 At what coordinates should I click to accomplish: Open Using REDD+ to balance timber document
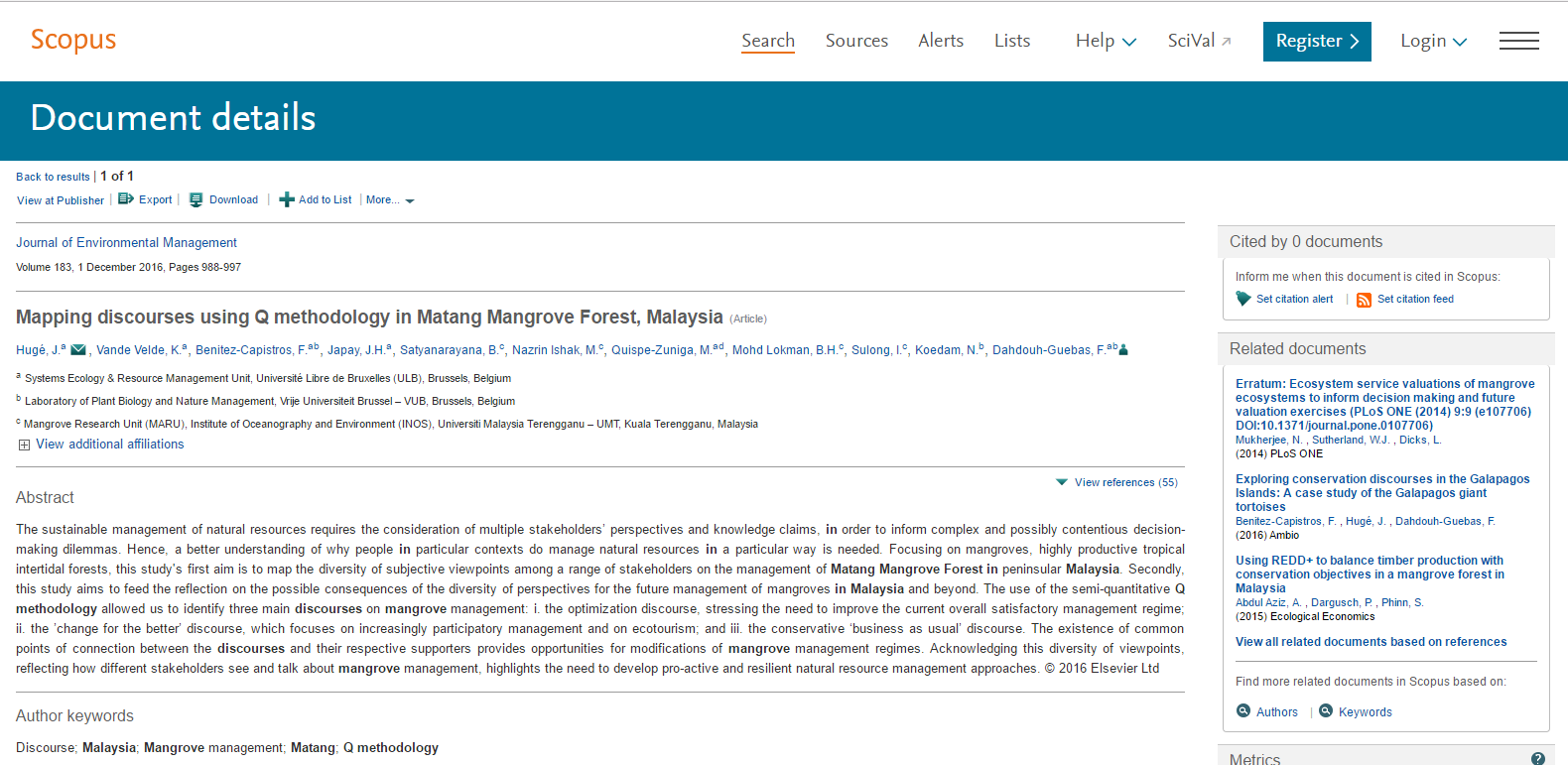pos(1370,574)
